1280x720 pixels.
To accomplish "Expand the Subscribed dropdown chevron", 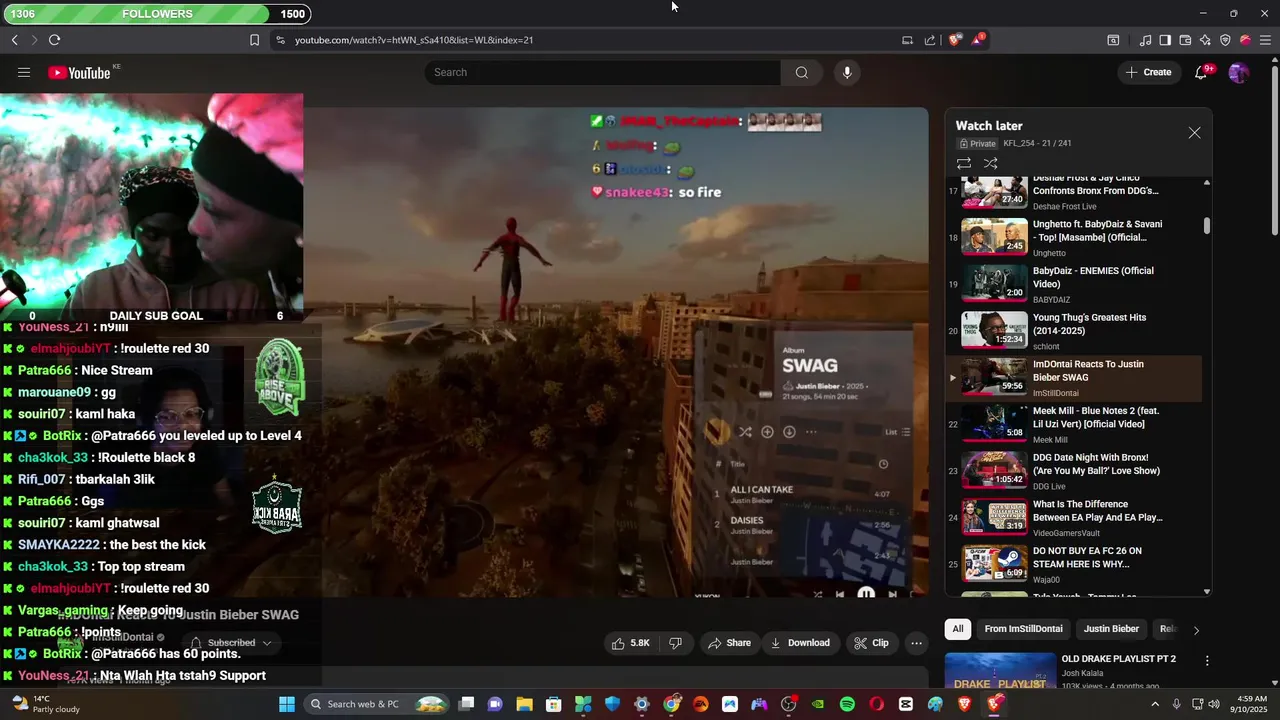I will tap(266, 643).
